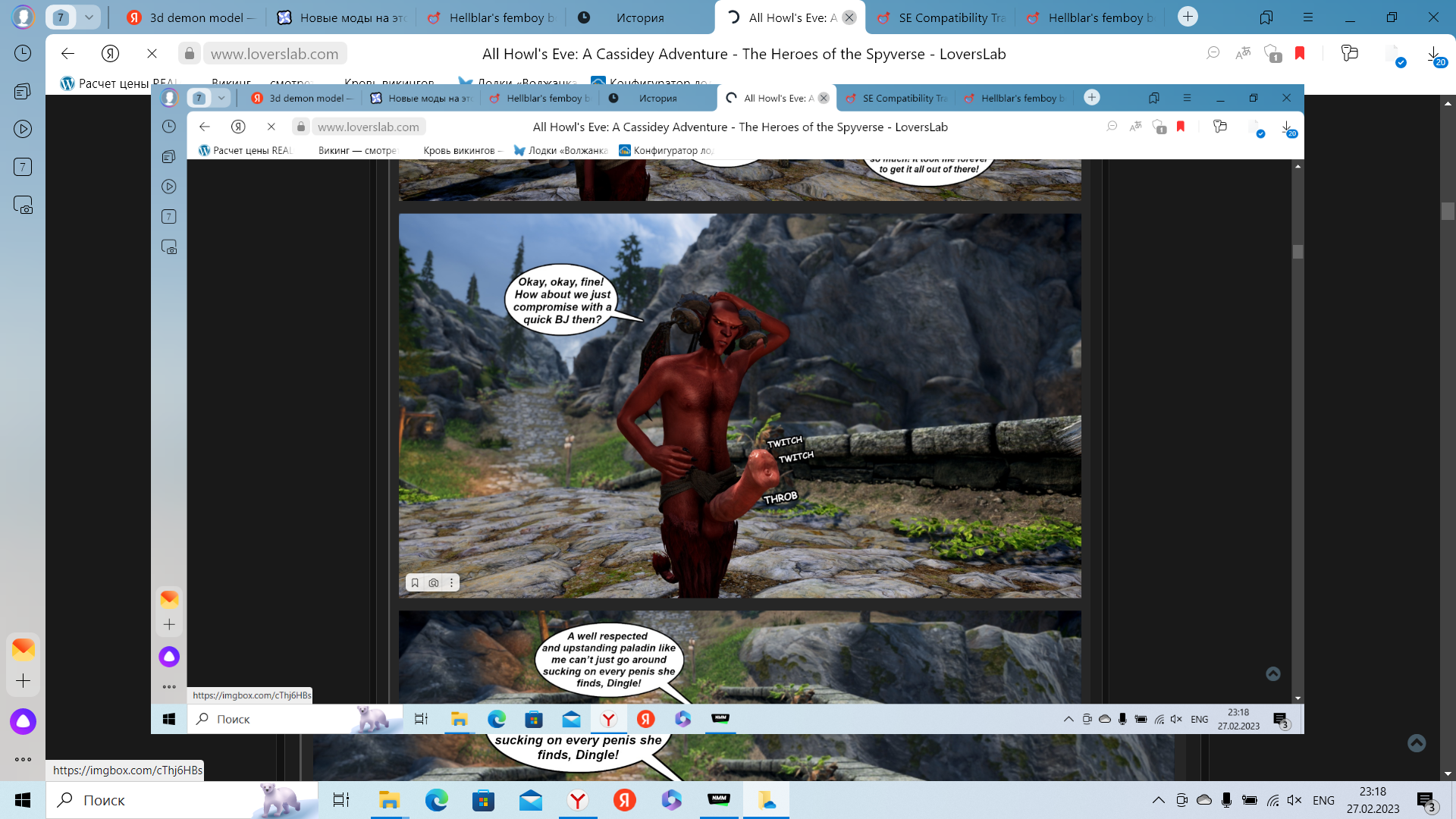
Task: Toggle the red bookmark for this page
Action: point(1300,53)
